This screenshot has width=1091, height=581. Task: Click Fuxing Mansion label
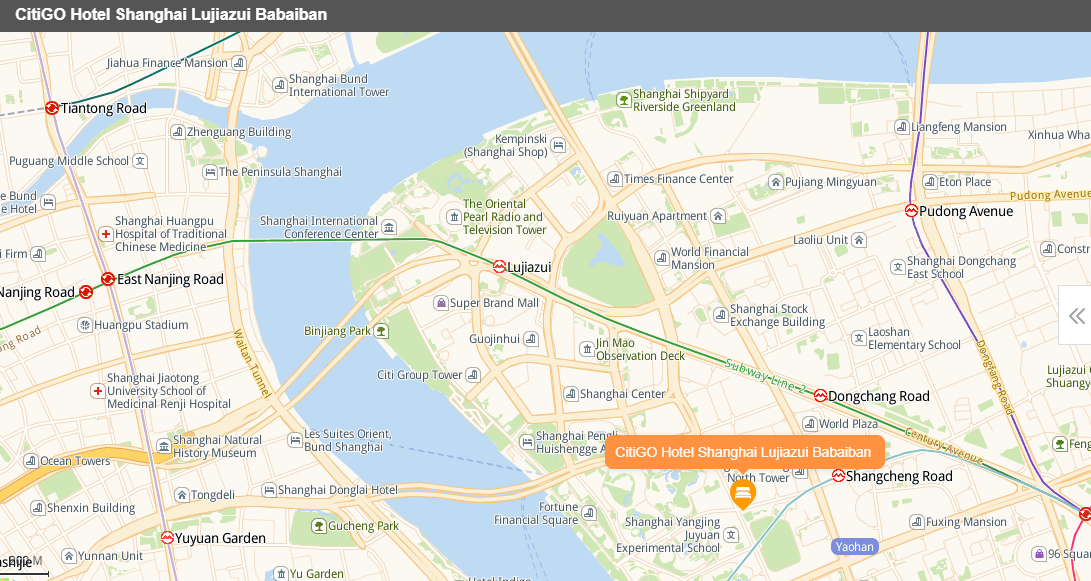(966, 522)
